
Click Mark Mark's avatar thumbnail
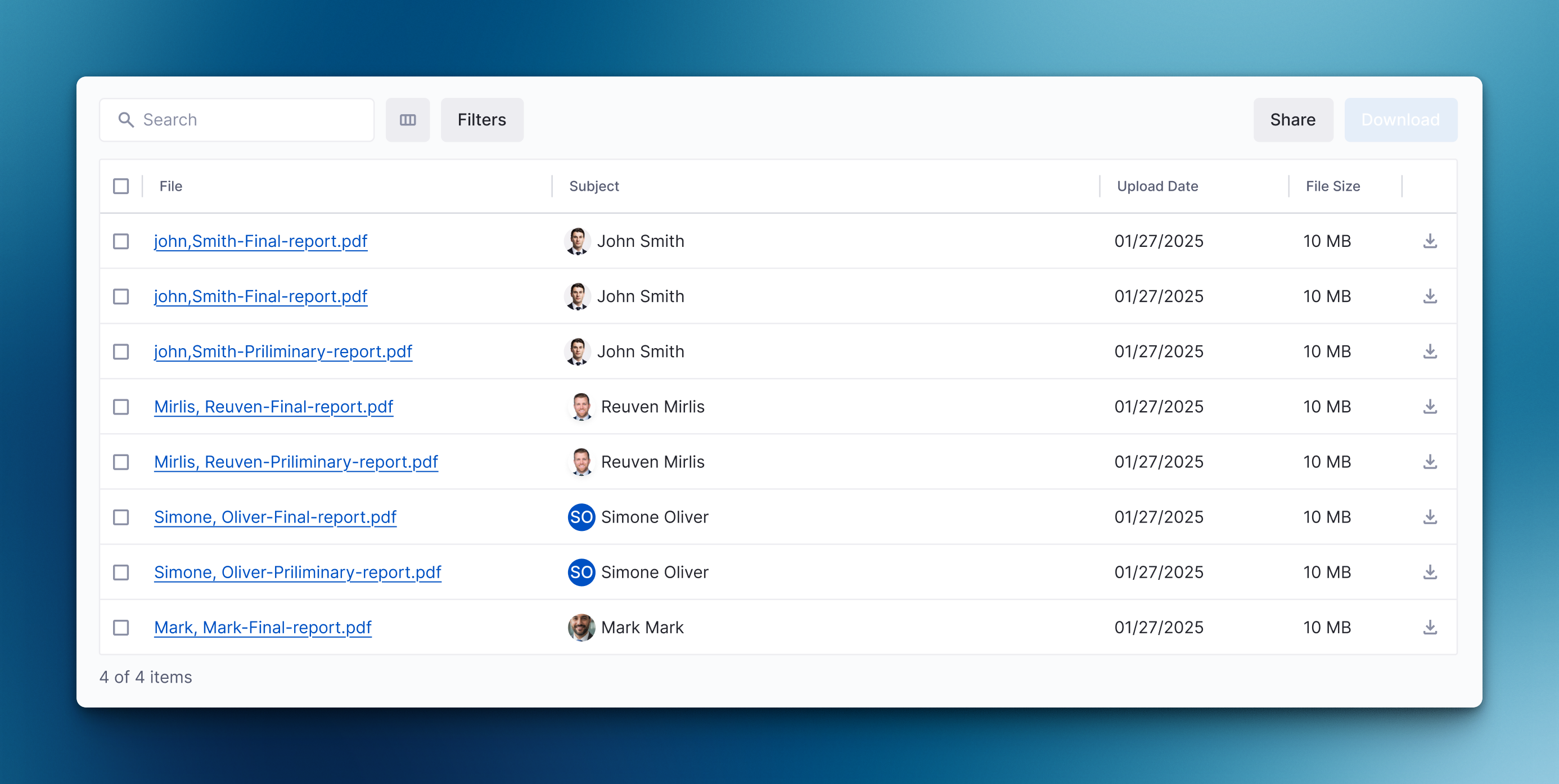(581, 627)
